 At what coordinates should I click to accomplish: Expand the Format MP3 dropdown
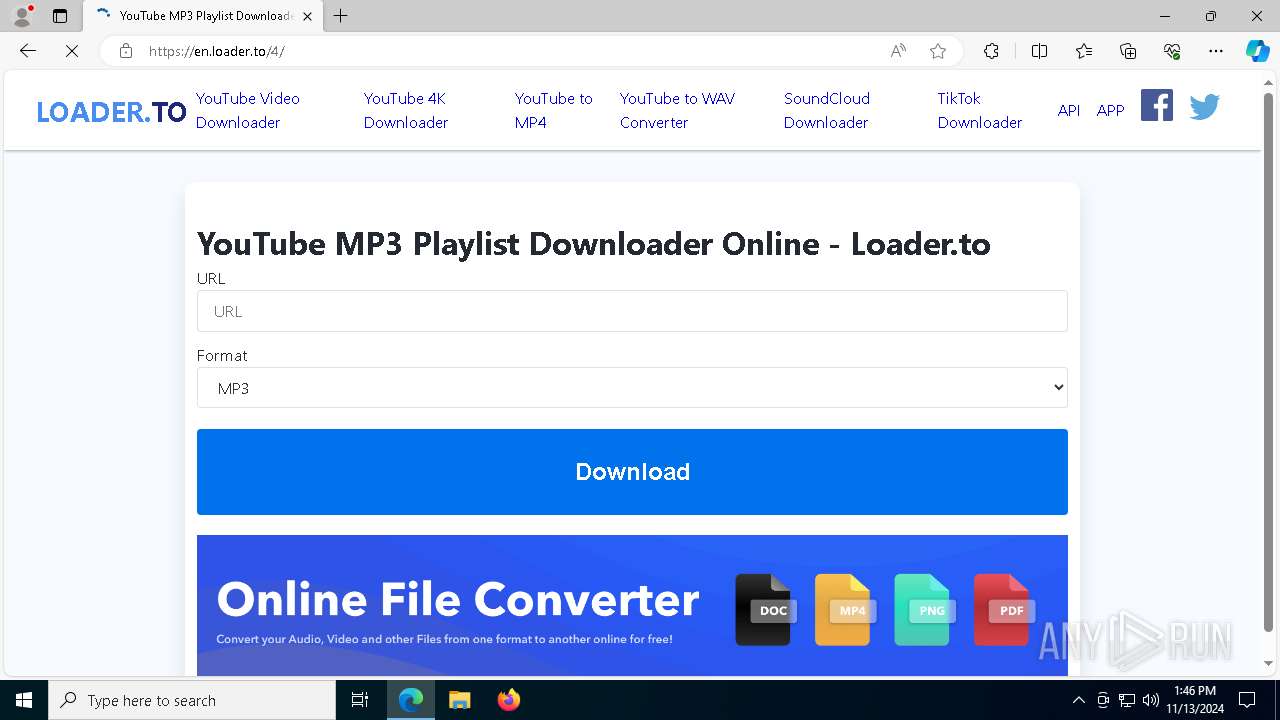632,388
